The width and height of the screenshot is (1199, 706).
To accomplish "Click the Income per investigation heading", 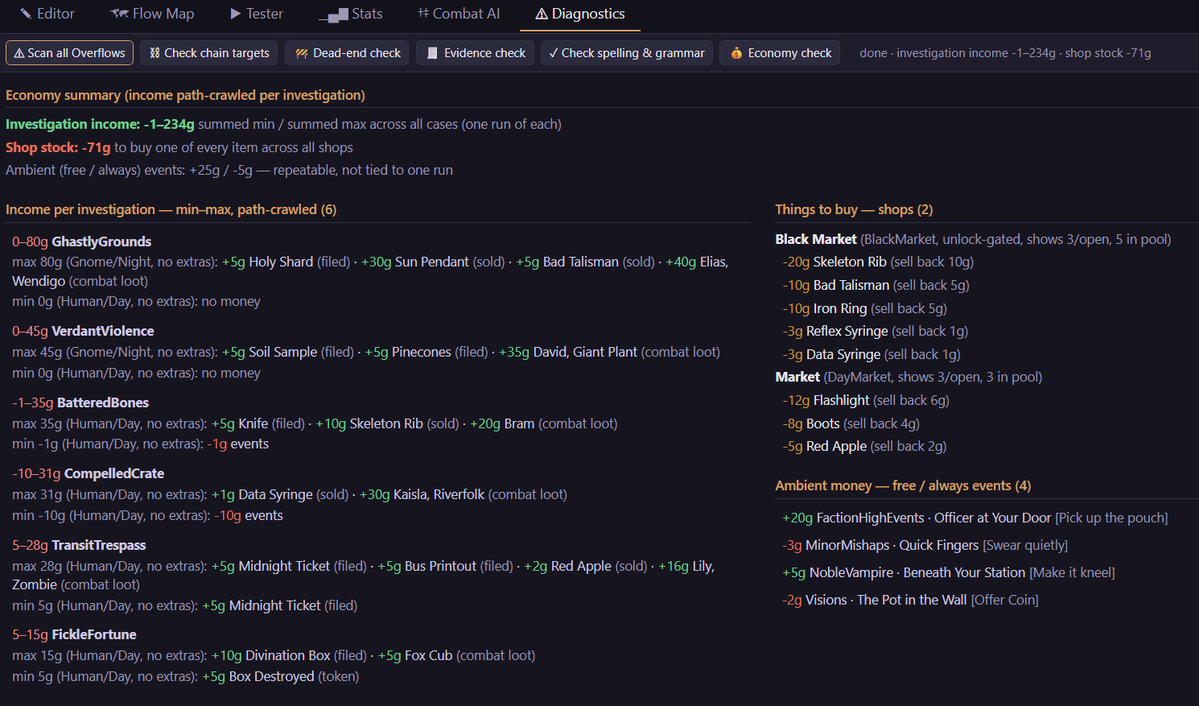I will [x=171, y=210].
